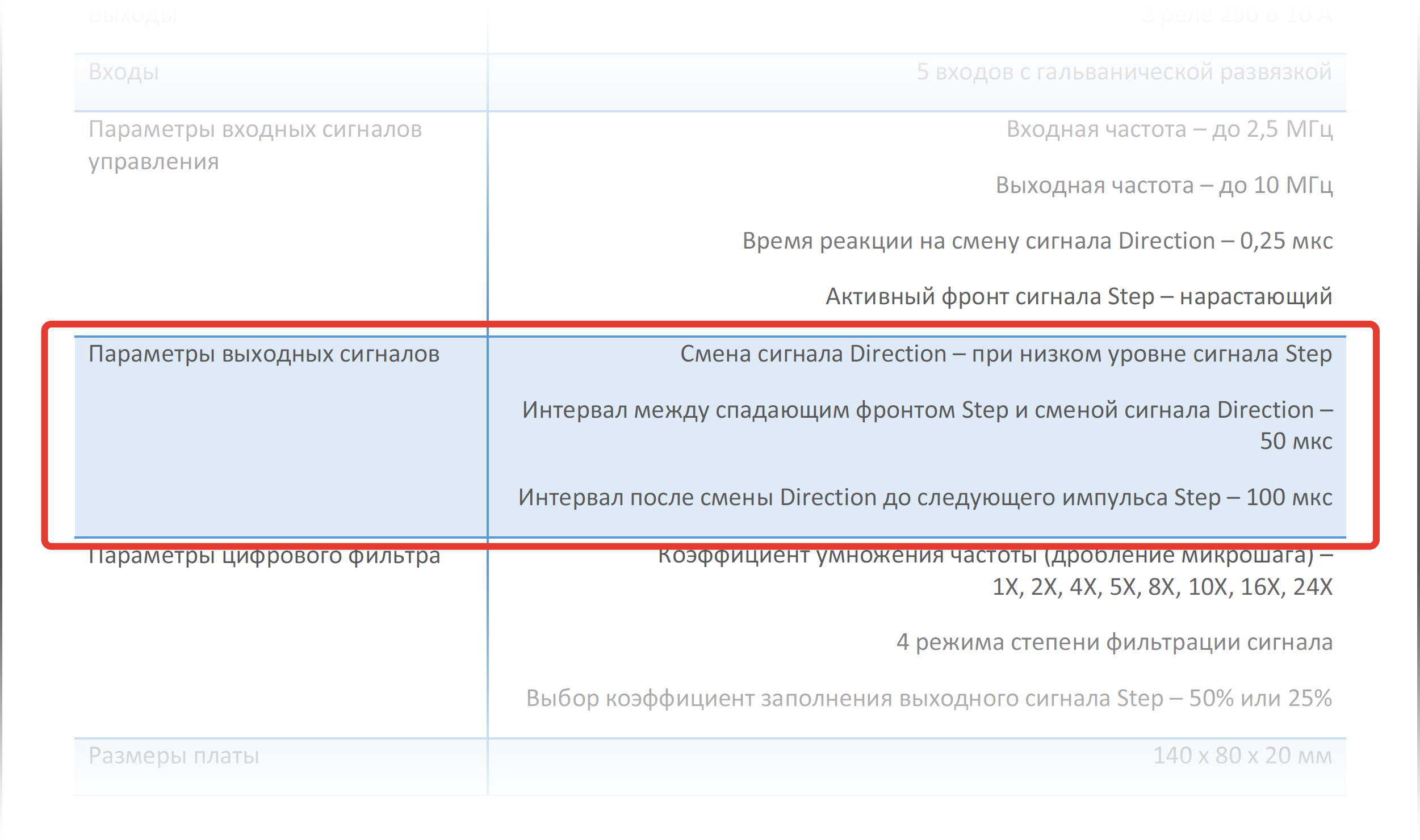Select 'Коэффициент умножения частоты' text line

click(995, 557)
